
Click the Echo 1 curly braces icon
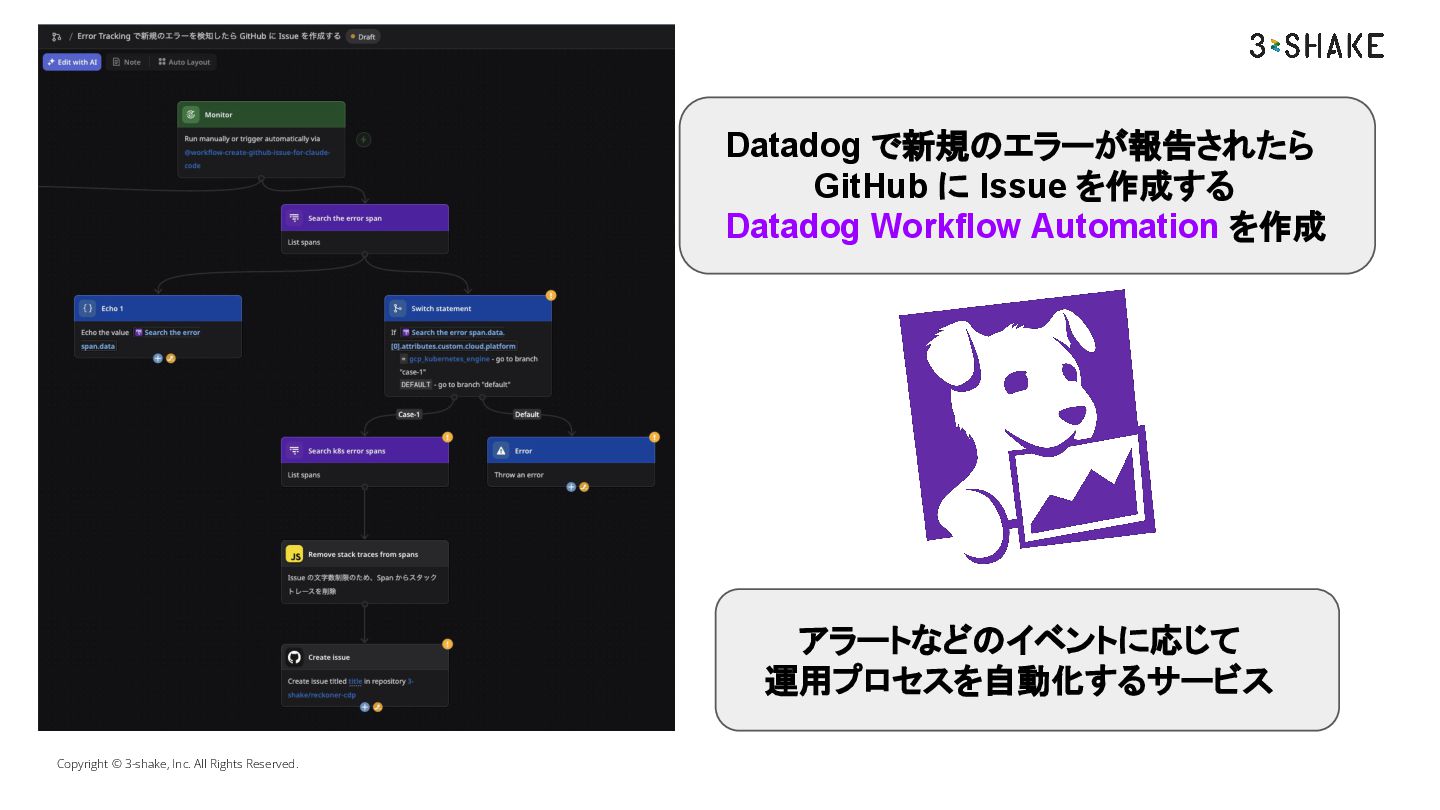87,308
